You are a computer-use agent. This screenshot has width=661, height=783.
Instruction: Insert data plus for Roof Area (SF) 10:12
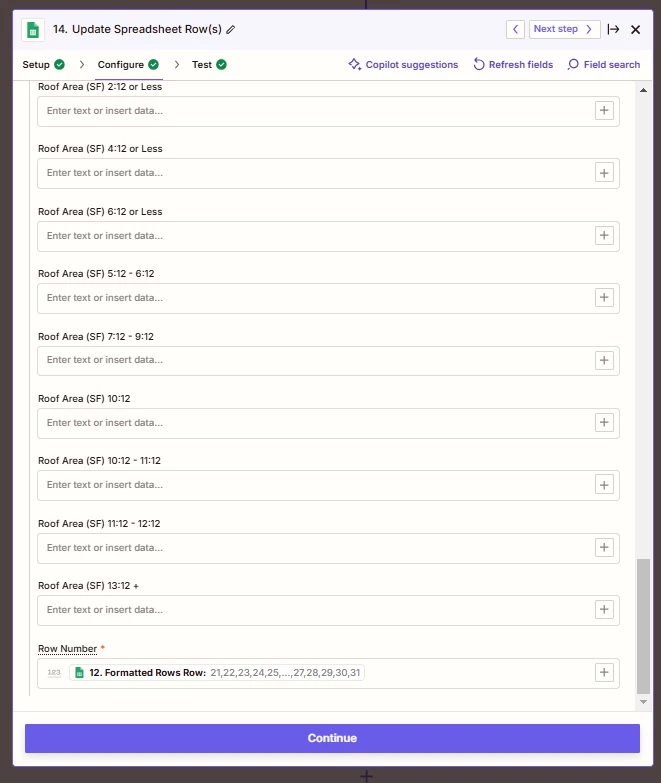[604, 422]
